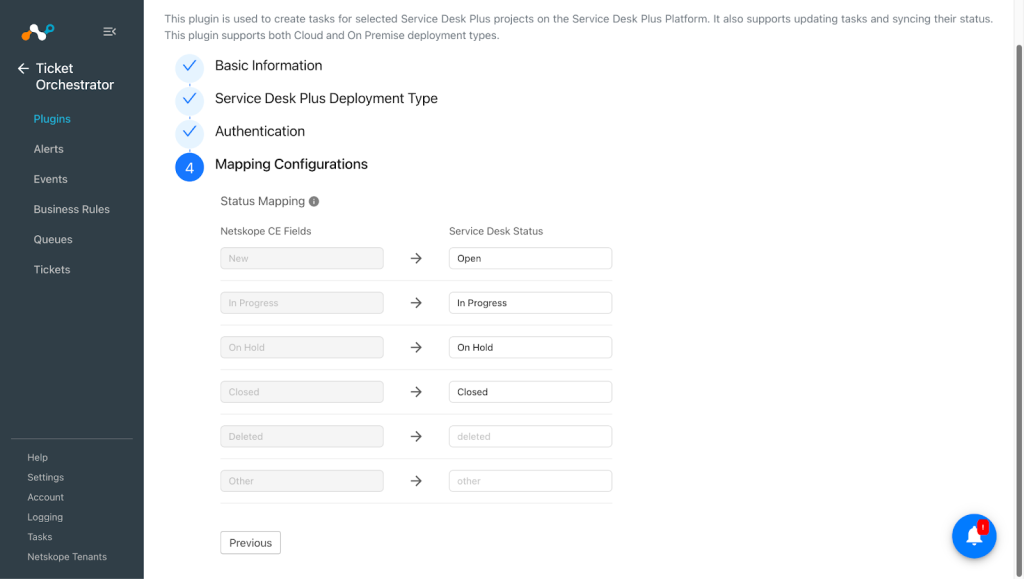Image resolution: width=1024 pixels, height=579 pixels.
Task: Open Alerts in the sidebar
Action: [48, 149]
